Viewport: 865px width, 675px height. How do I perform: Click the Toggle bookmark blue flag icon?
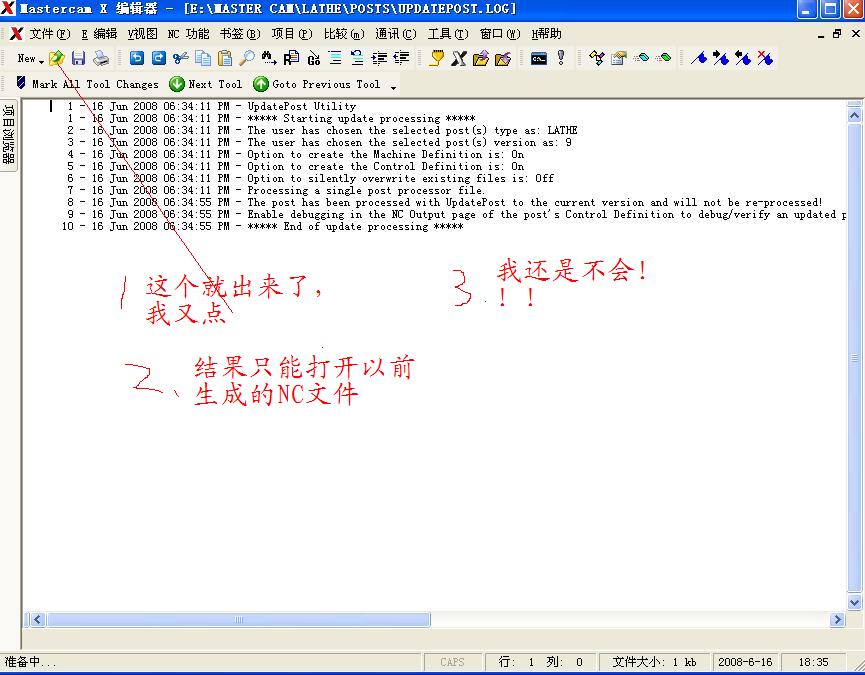pos(699,58)
